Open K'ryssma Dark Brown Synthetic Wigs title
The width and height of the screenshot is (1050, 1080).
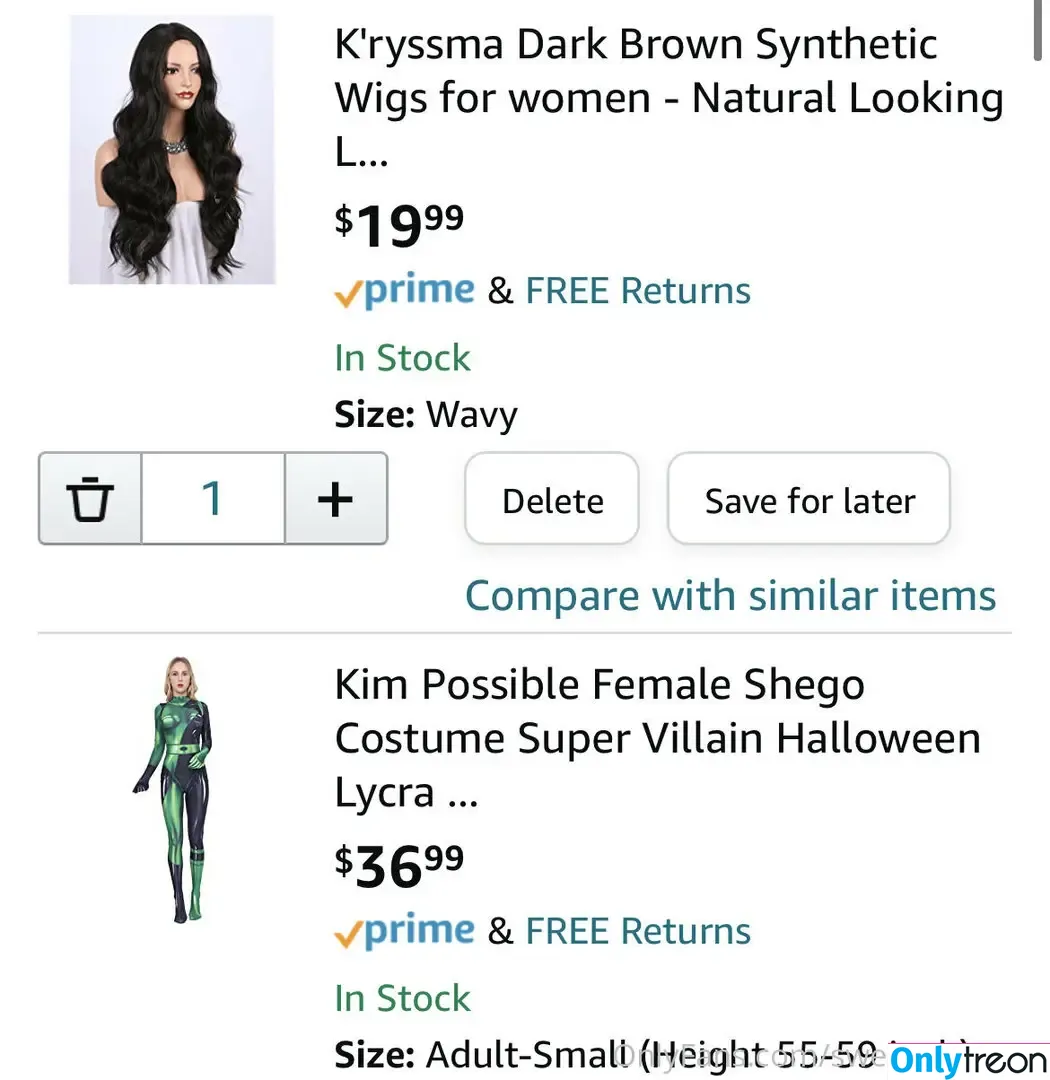669,98
